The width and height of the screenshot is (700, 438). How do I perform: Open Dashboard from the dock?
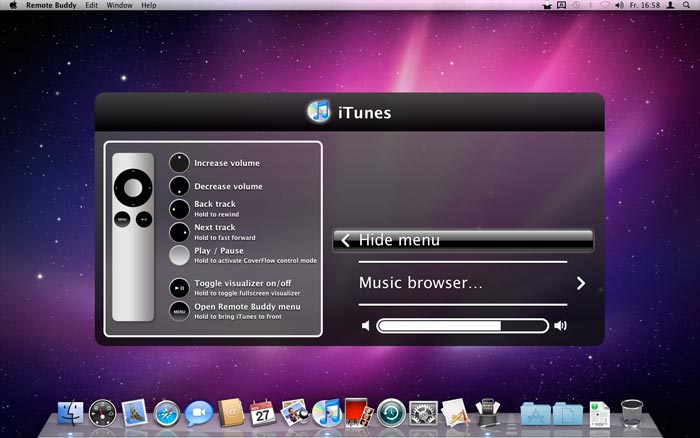click(x=102, y=413)
